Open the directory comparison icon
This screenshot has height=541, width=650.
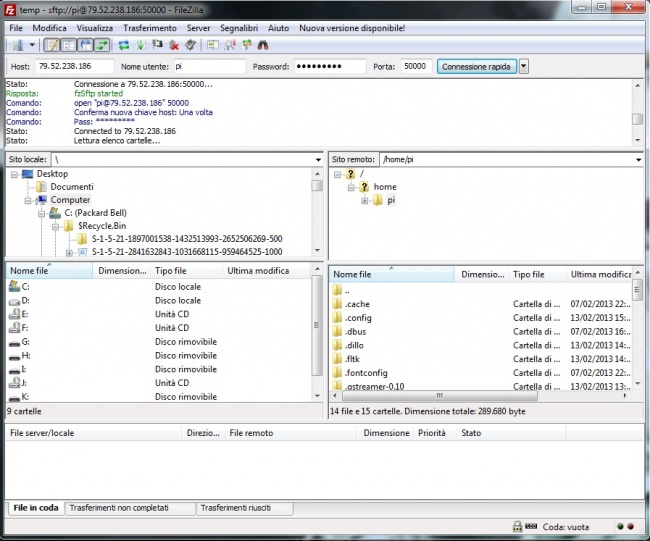point(213,45)
